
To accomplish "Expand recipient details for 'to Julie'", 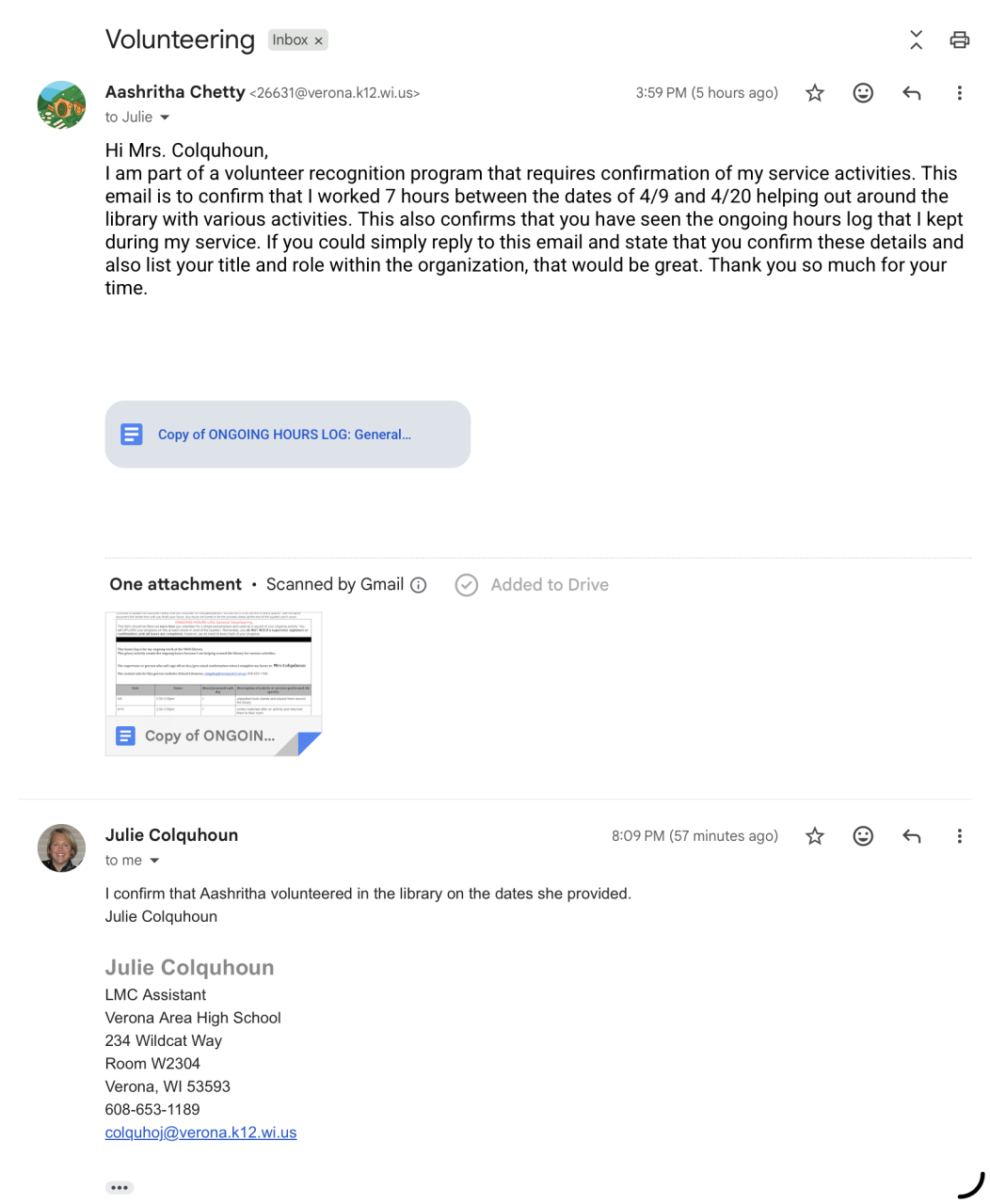I will (x=165, y=118).
